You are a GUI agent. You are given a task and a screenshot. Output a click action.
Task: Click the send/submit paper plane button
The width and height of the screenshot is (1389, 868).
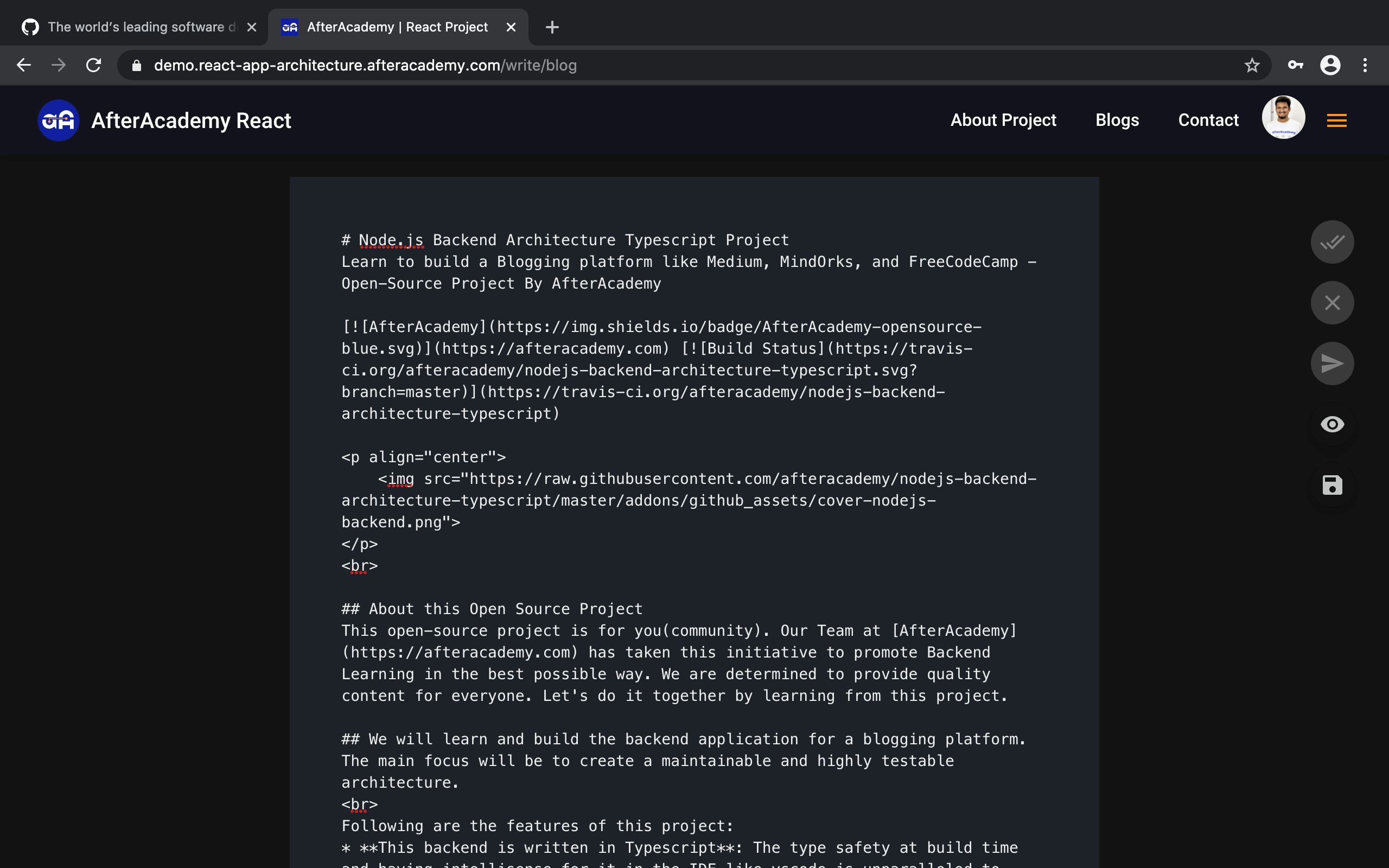(x=1331, y=363)
